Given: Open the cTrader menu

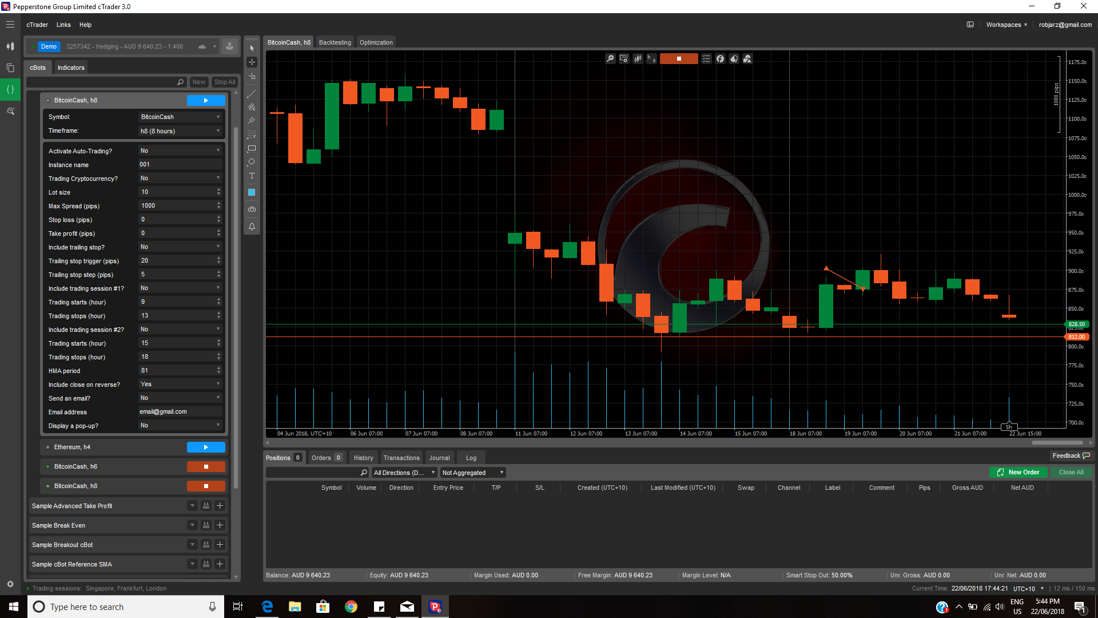Looking at the screenshot, I should 37,24.
